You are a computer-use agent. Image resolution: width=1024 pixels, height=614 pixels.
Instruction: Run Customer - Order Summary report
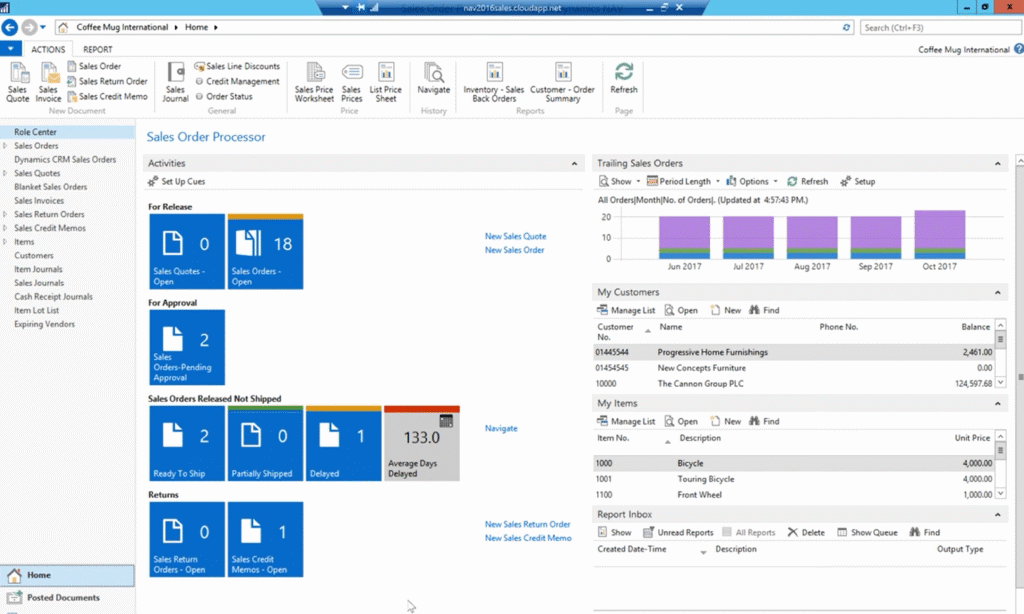562,82
